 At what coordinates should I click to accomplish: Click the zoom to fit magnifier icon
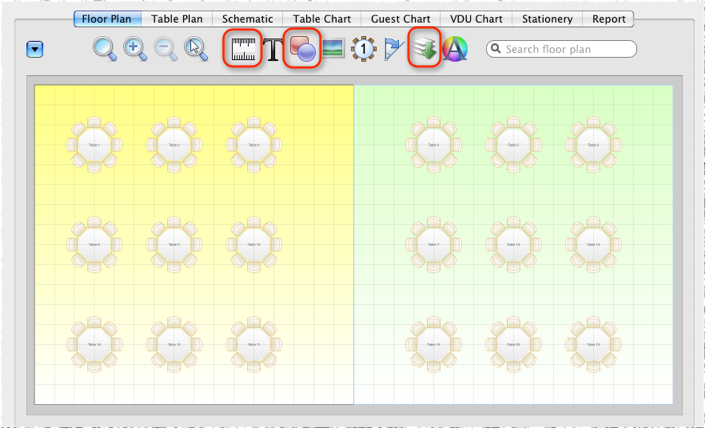click(105, 49)
